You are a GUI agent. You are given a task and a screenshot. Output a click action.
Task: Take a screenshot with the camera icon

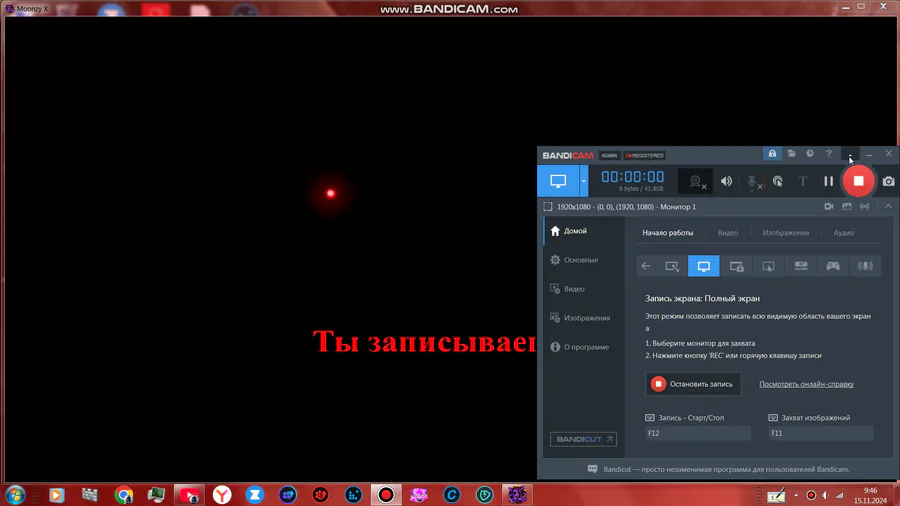click(x=888, y=181)
